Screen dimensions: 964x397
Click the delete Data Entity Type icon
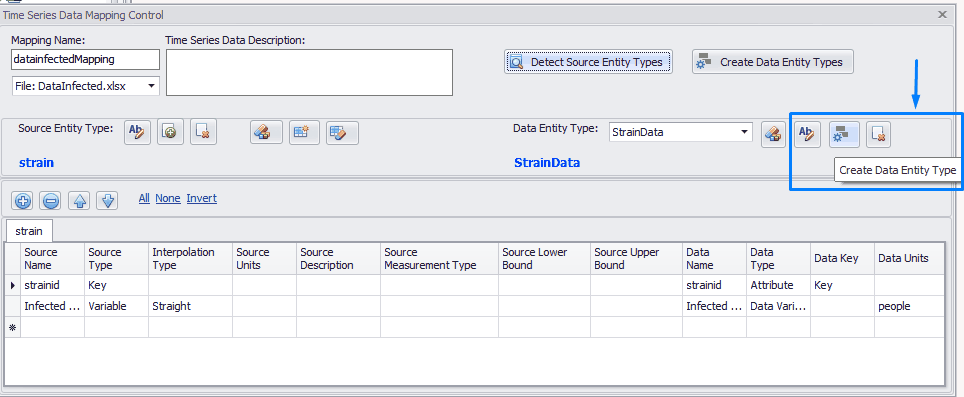click(x=879, y=135)
